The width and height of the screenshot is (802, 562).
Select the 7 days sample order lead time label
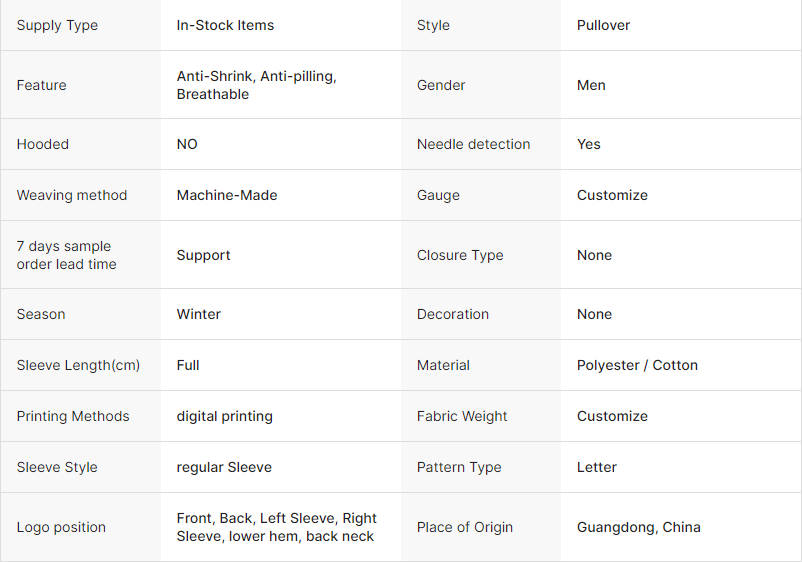[x=66, y=255]
